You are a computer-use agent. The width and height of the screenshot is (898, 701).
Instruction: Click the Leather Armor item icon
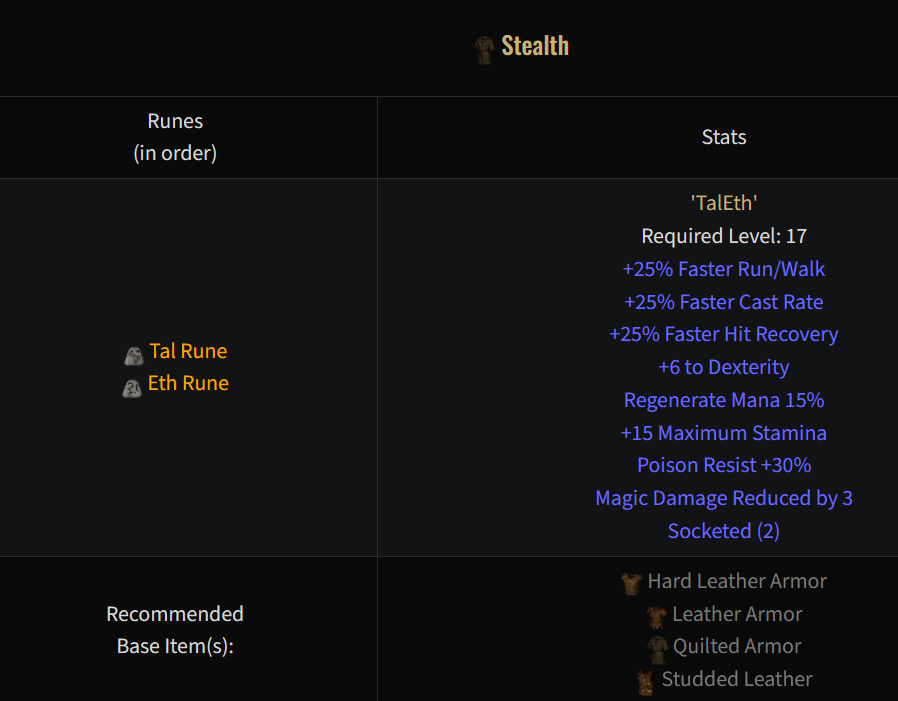(x=656, y=616)
